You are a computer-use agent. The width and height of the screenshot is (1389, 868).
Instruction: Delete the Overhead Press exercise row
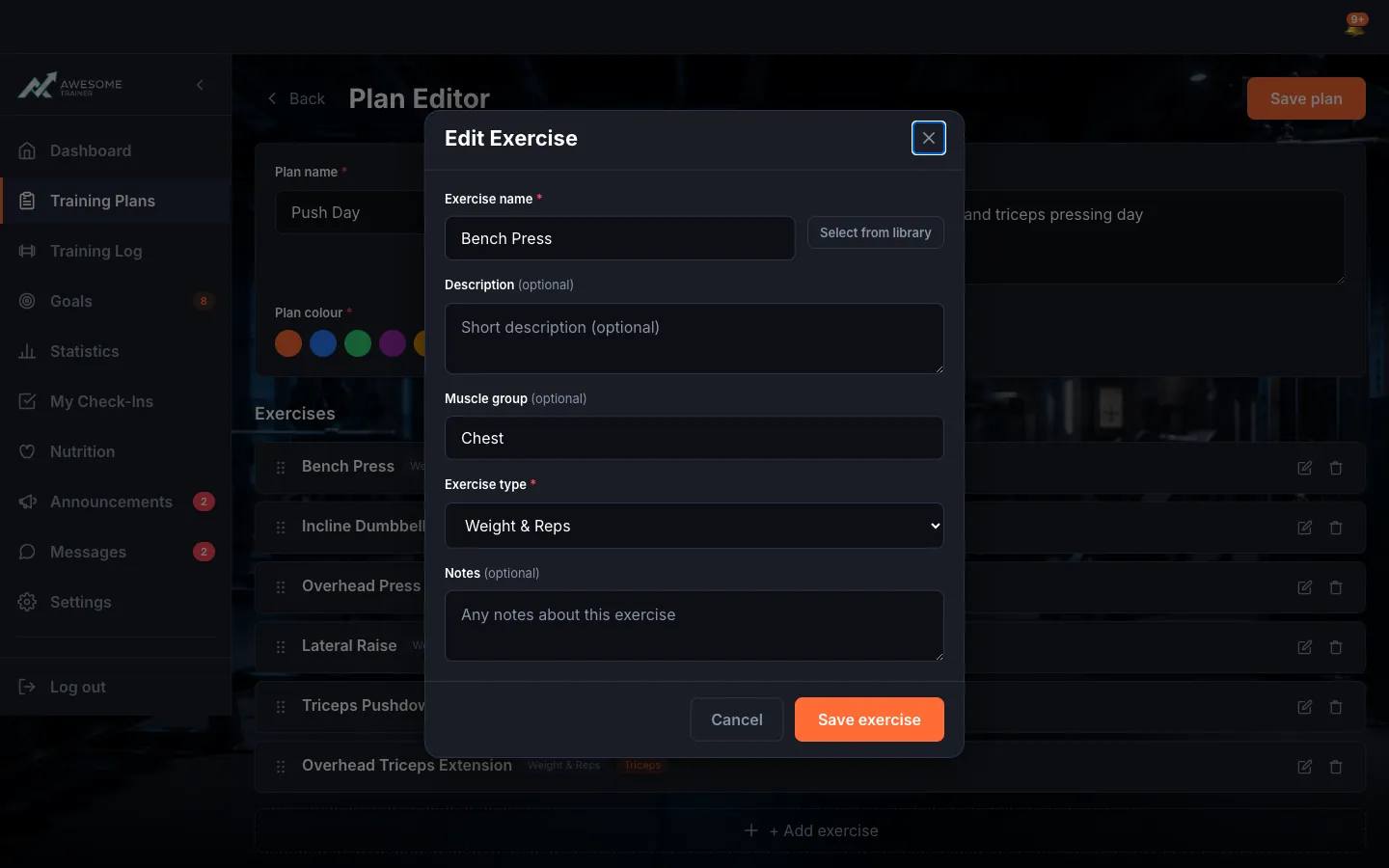(x=1336, y=587)
